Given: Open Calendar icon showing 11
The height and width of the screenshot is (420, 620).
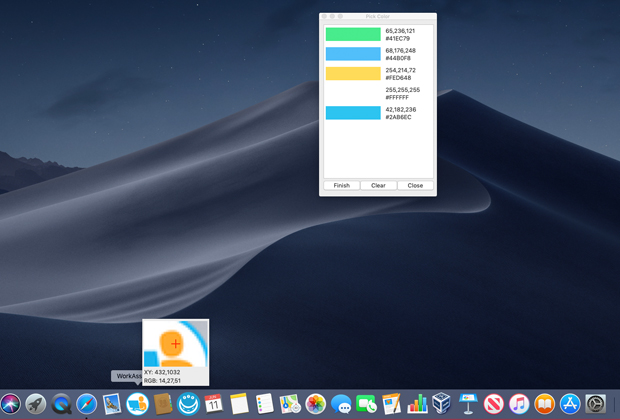Looking at the screenshot, I should 214,404.
